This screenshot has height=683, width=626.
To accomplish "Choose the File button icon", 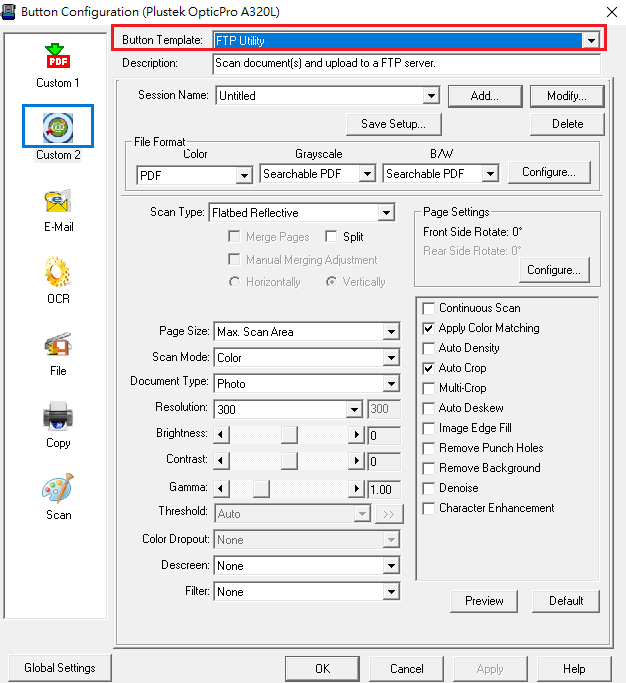I will pos(58,345).
